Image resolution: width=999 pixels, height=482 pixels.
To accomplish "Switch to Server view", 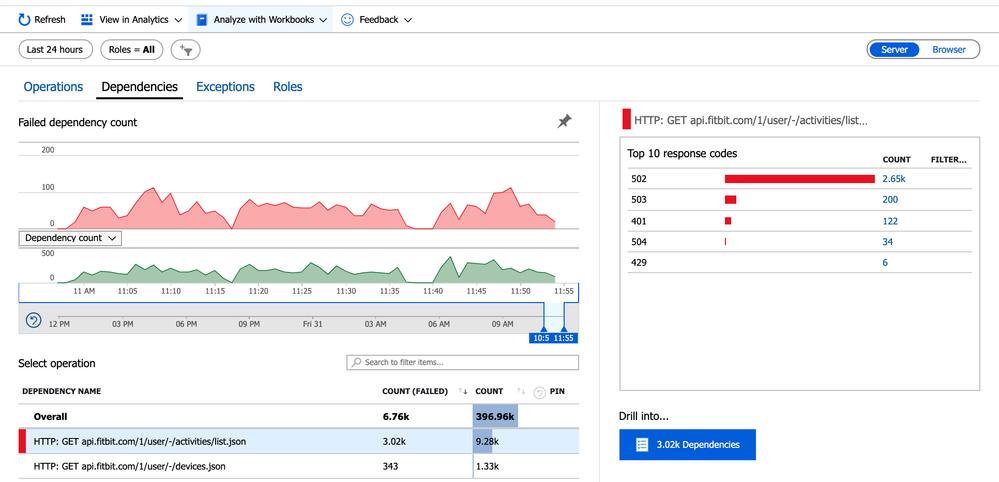I will tap(895, 50).
